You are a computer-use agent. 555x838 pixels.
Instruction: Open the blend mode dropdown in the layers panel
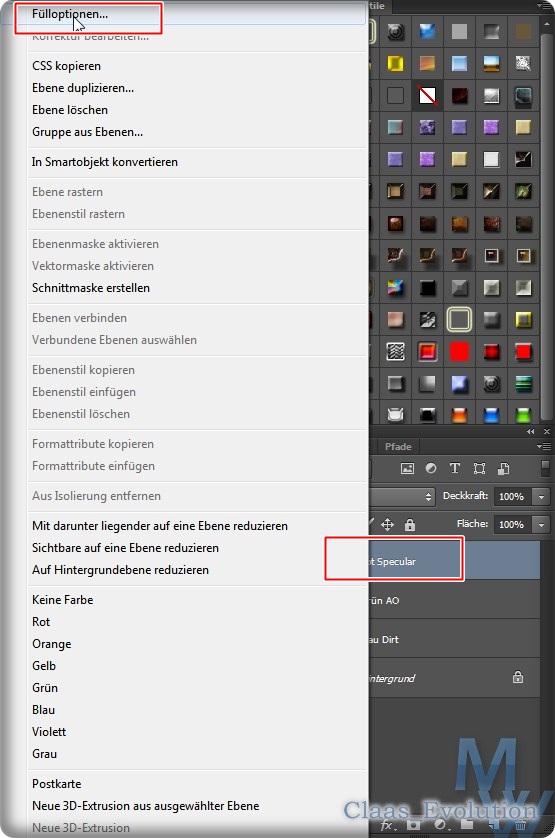click(x=402, y=496)
